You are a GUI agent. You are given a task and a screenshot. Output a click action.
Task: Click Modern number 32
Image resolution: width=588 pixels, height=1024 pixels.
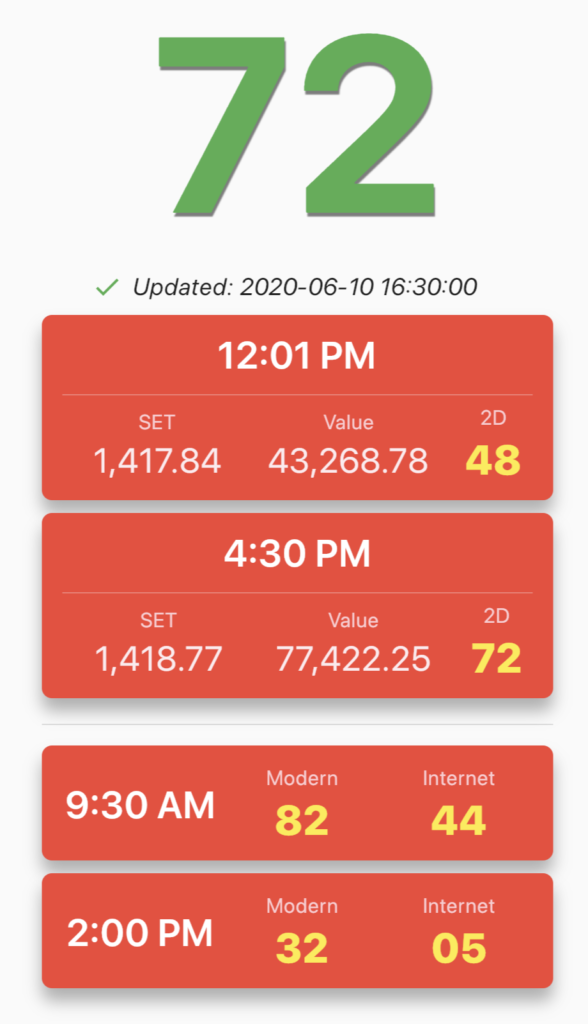point(302,948)
